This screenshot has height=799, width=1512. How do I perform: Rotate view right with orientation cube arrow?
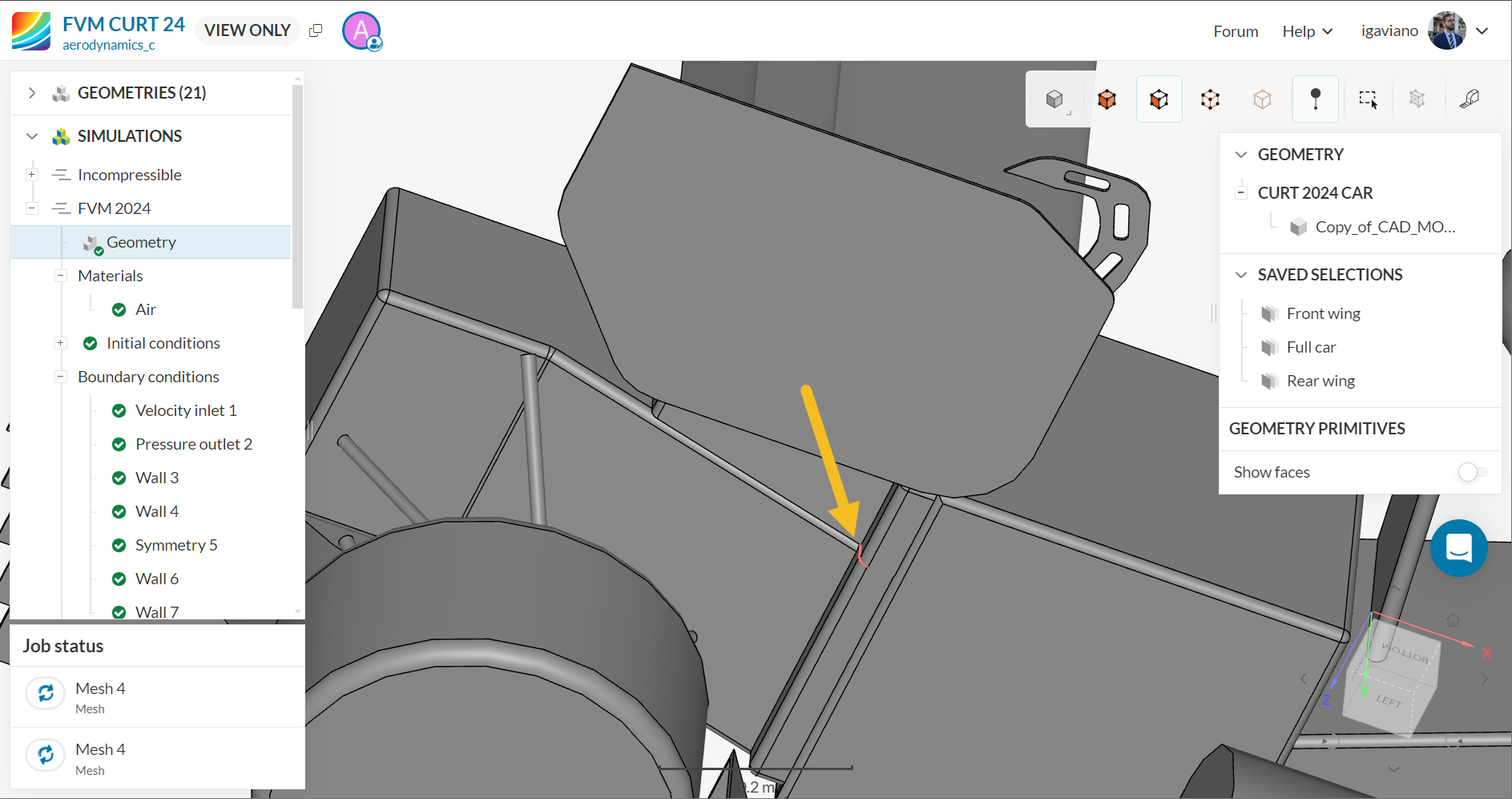coord(1485,680)
